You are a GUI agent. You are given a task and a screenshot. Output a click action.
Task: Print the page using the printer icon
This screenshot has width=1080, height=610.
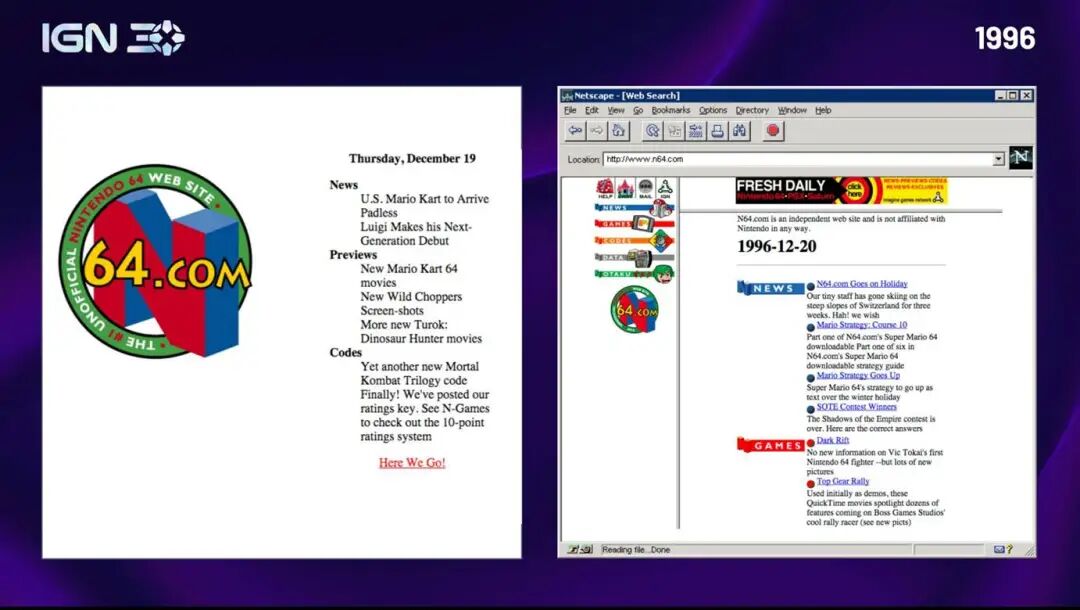point(718,131)
